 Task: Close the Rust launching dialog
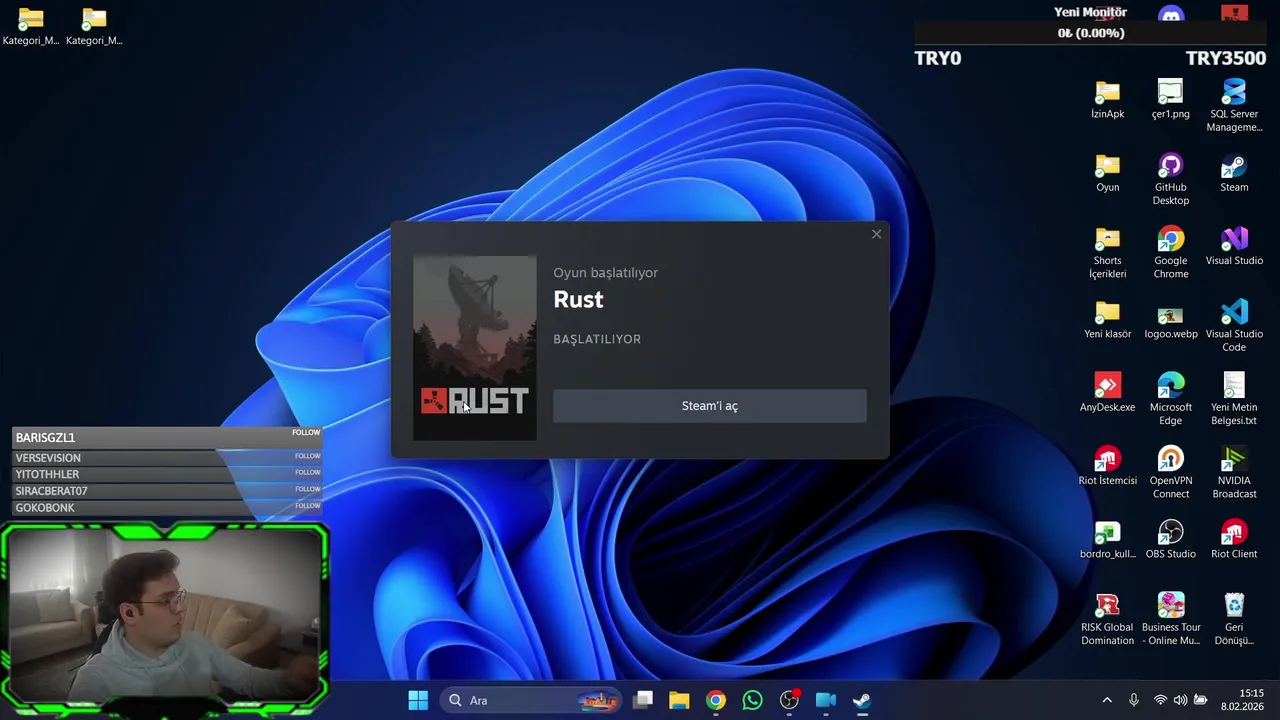[x=876, y=234]
